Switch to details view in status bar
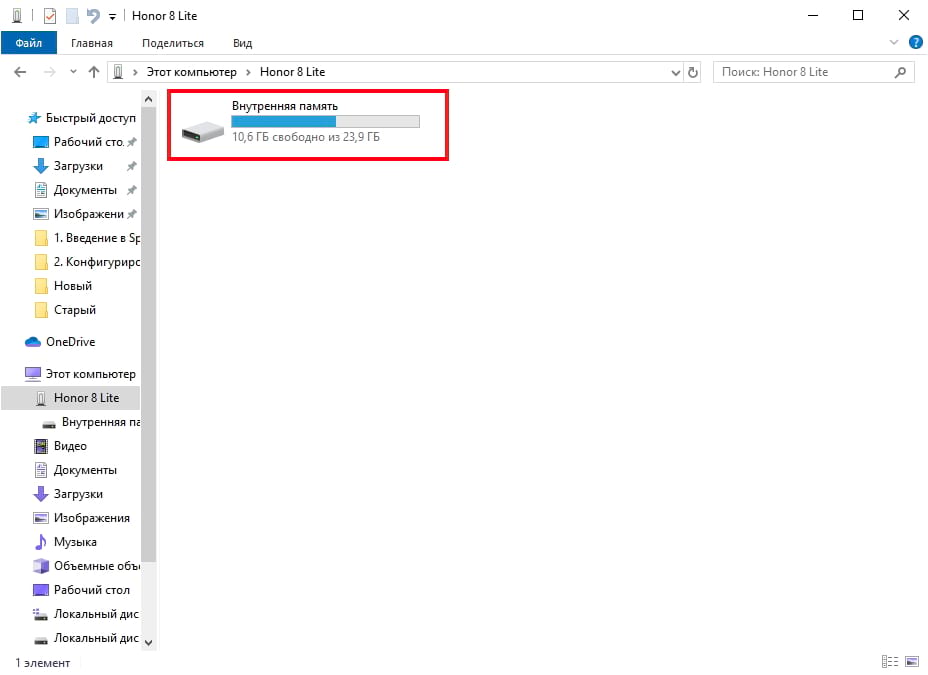This screenshot has width=928, height=675. 889,662
